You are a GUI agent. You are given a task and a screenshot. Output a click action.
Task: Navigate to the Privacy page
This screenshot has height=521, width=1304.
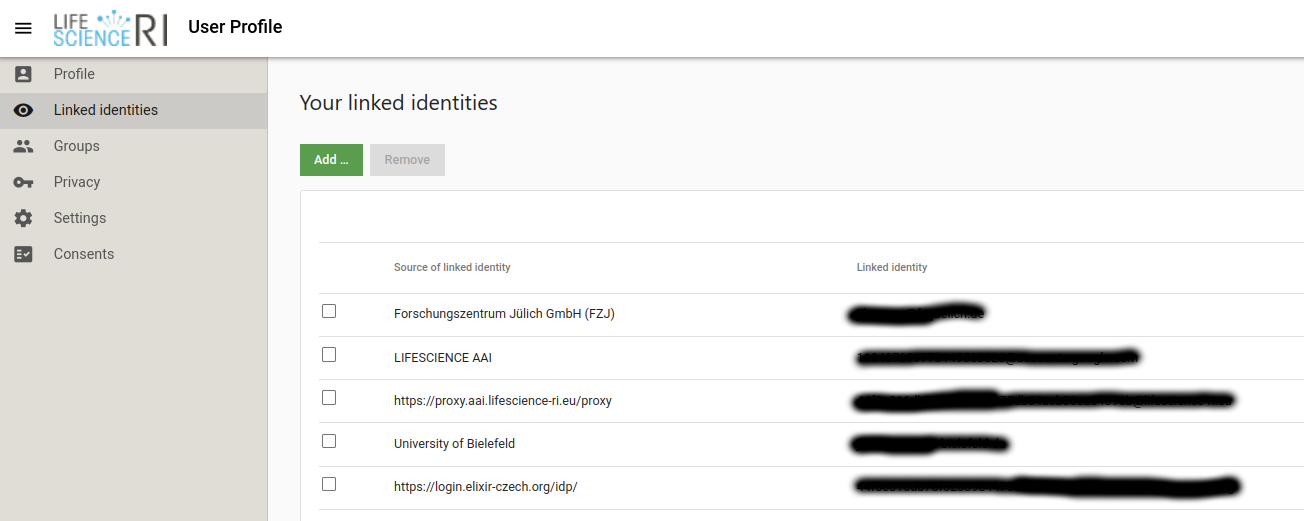(x=77, y=182)
